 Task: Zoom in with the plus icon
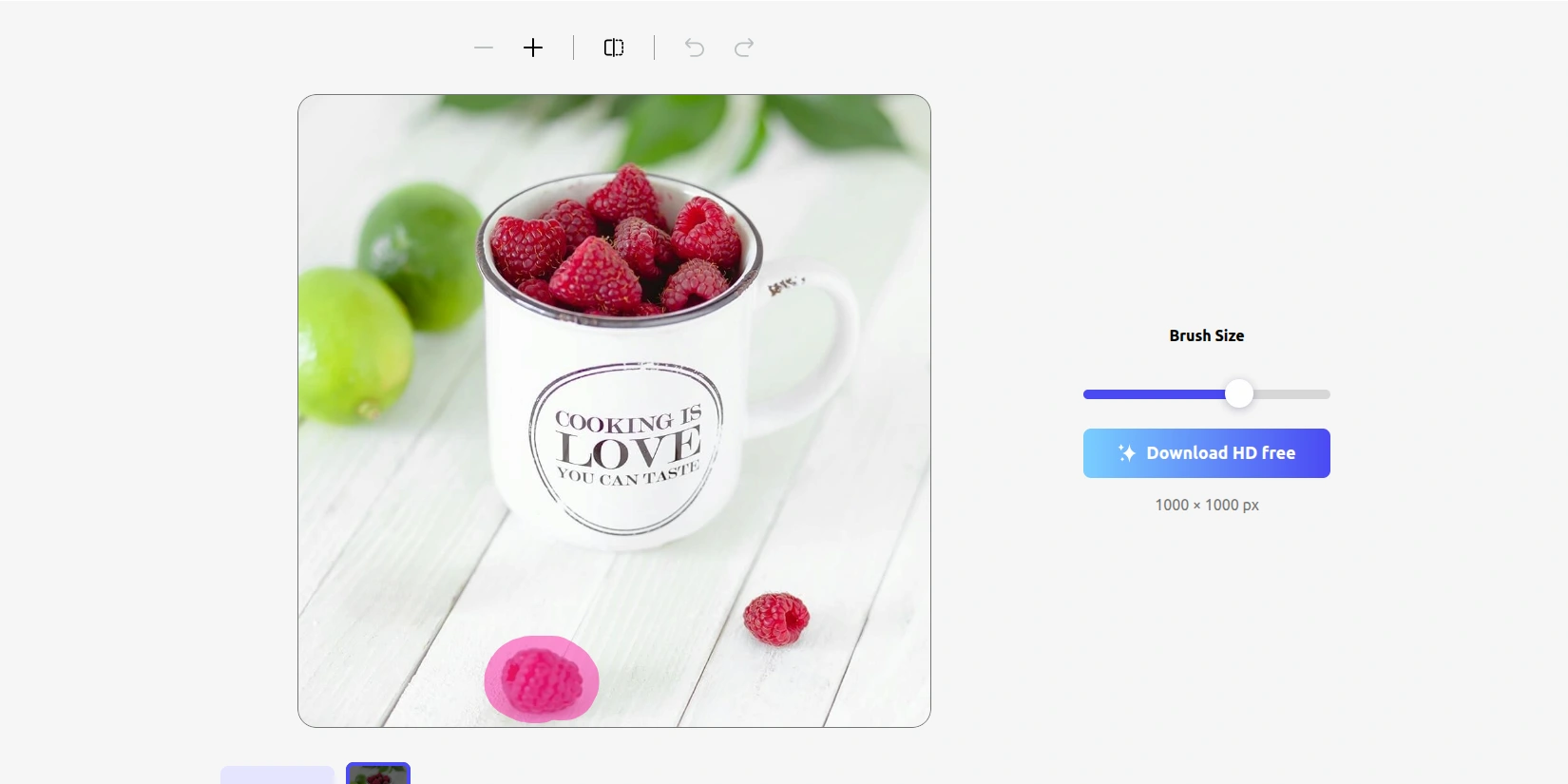pyautogui.click(x=533, y=48)
